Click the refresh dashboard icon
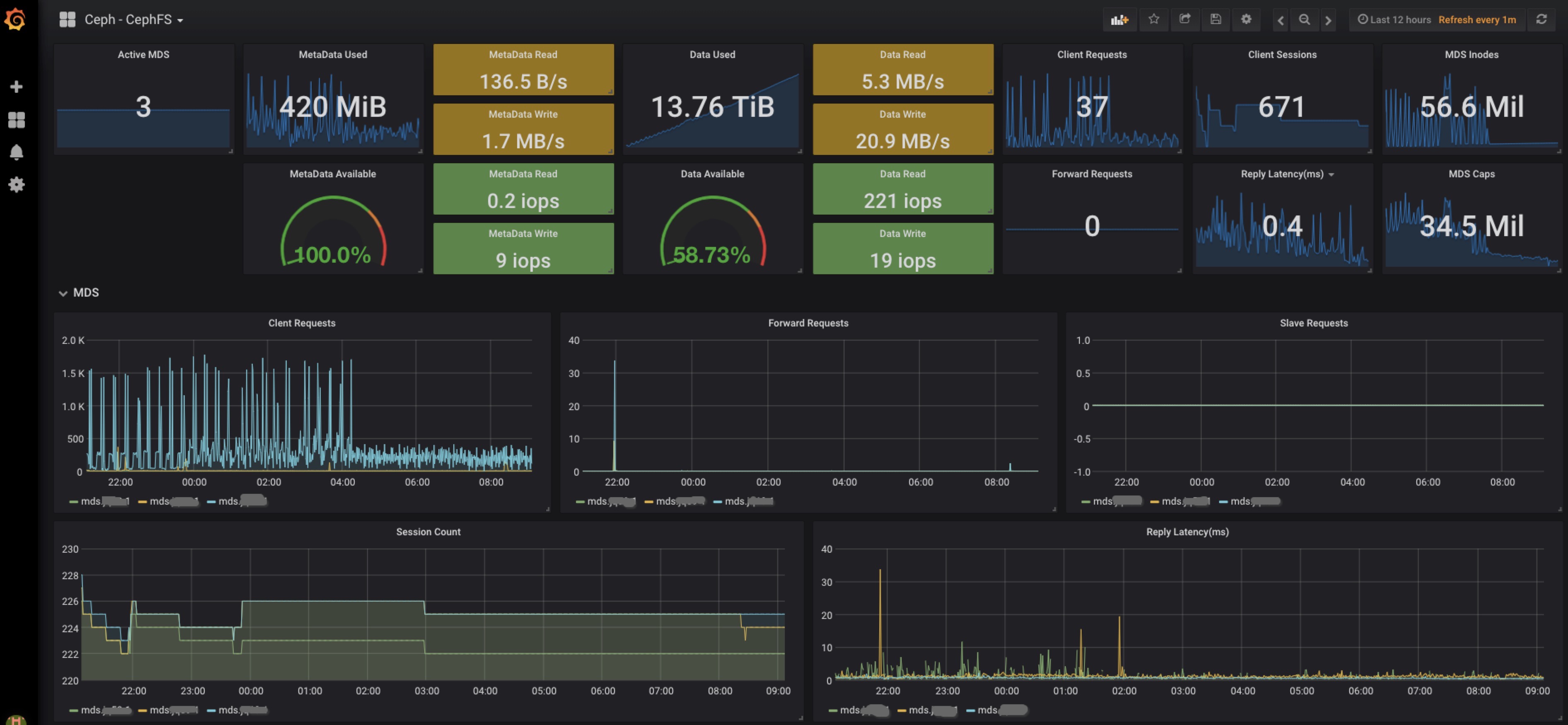 tap(1548, 19)
